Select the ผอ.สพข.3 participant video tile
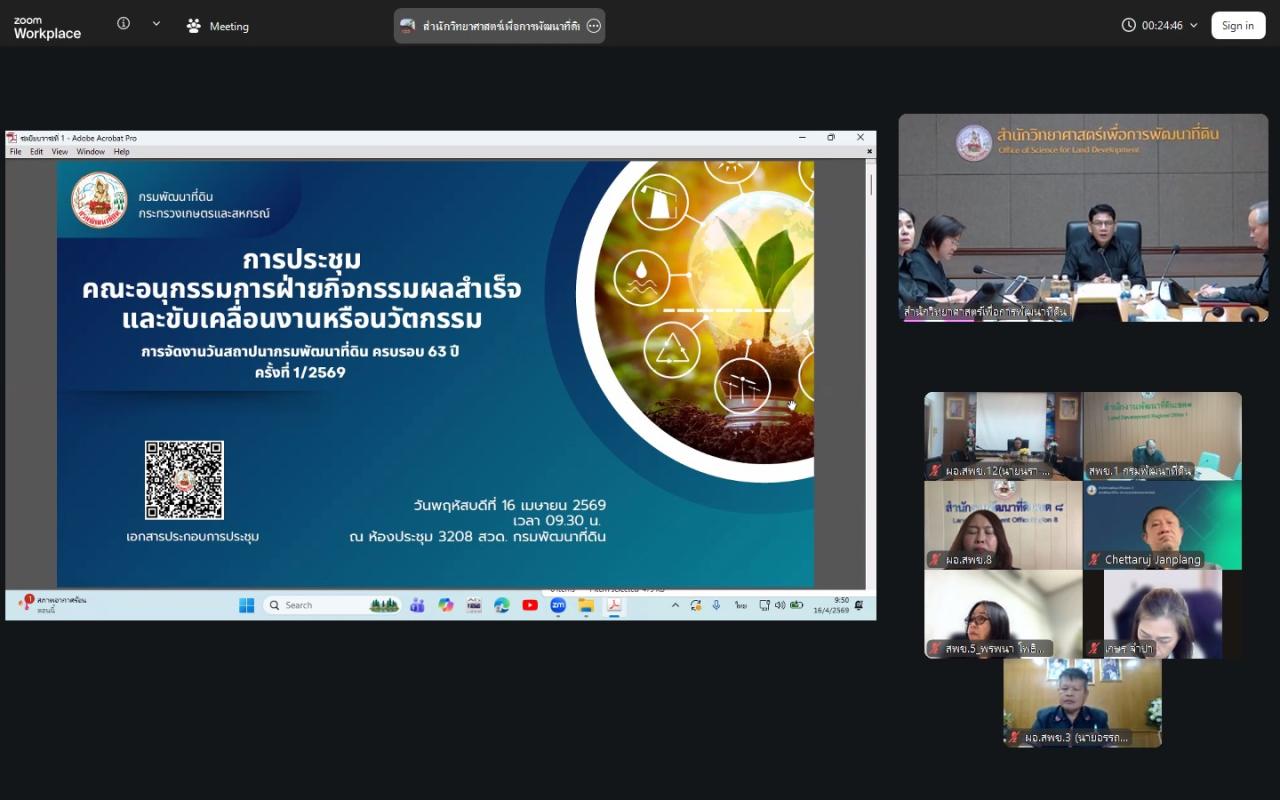 tap(1083, 703)
